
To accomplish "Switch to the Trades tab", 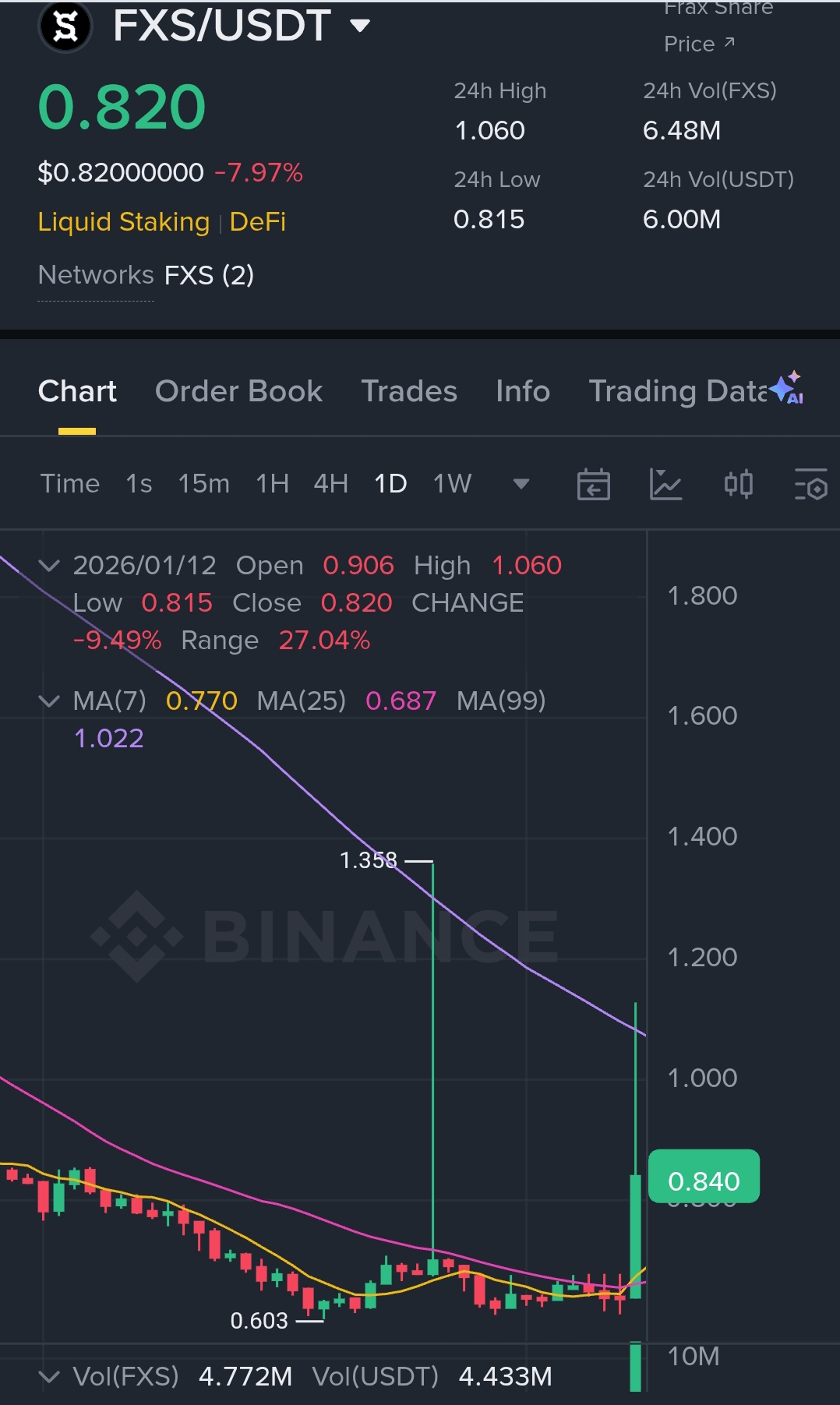I will (409, 391).
